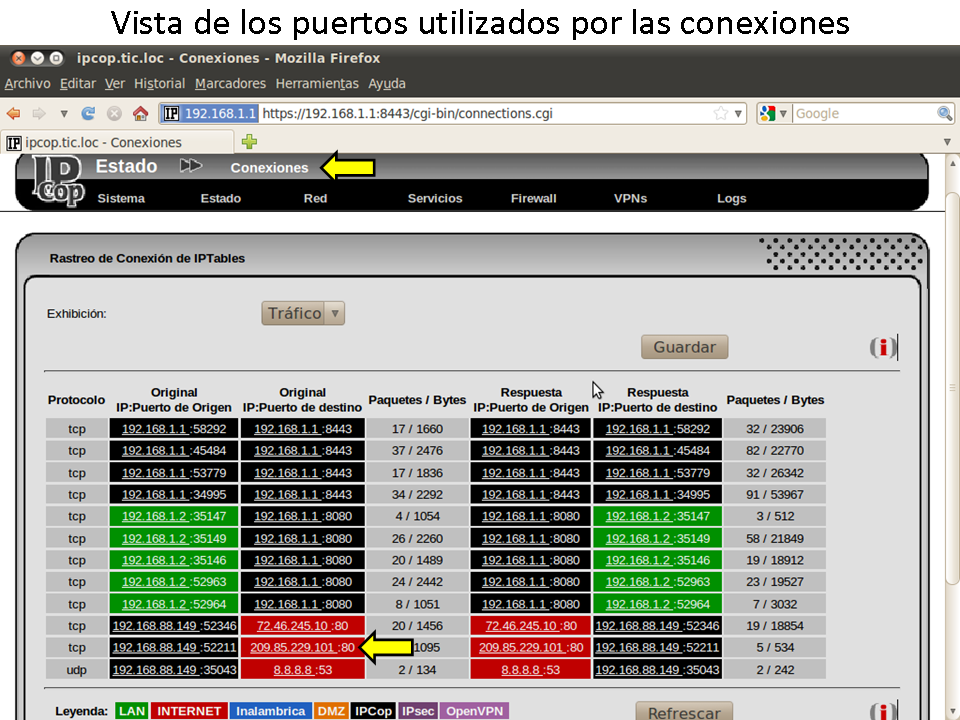Go to the Firefox home page icon

(x=140, y=114)
